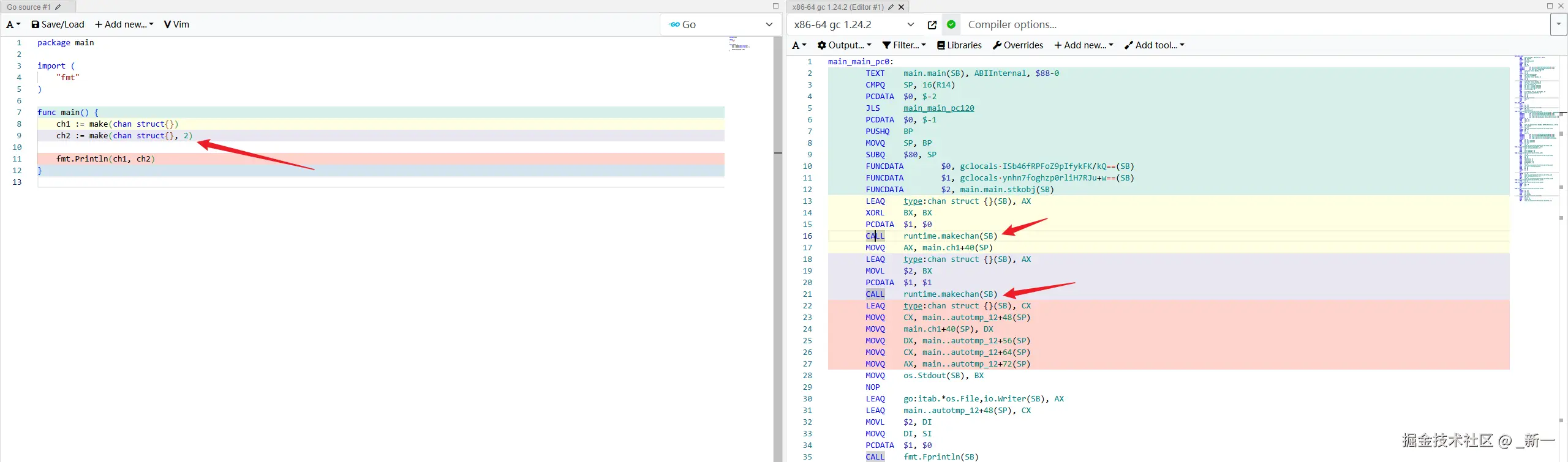1568x462 pixels.
Task: Expand the compiler options history dropdown arrow
Action: [1558, 24]
